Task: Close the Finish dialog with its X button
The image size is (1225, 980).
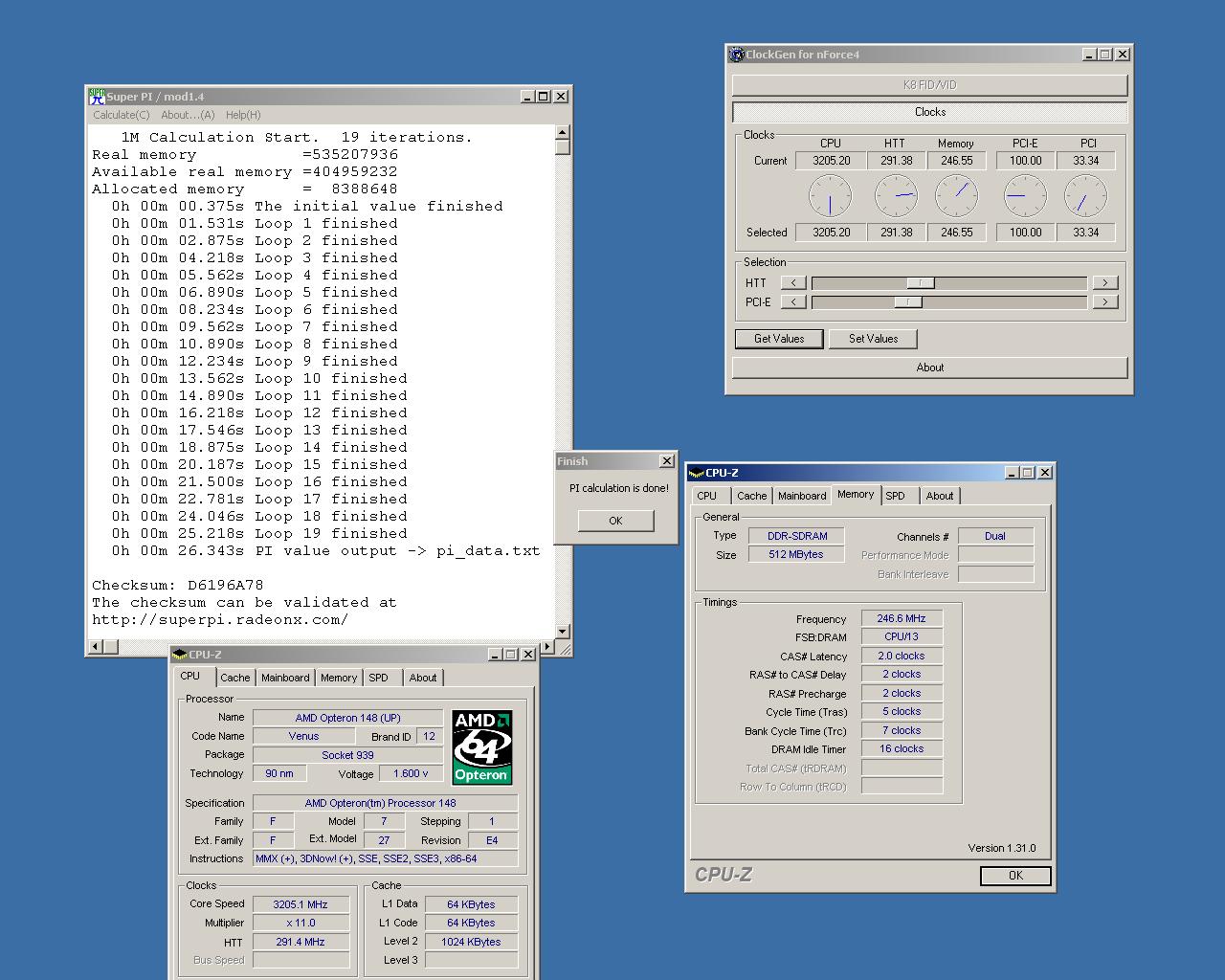Action: 667,461
